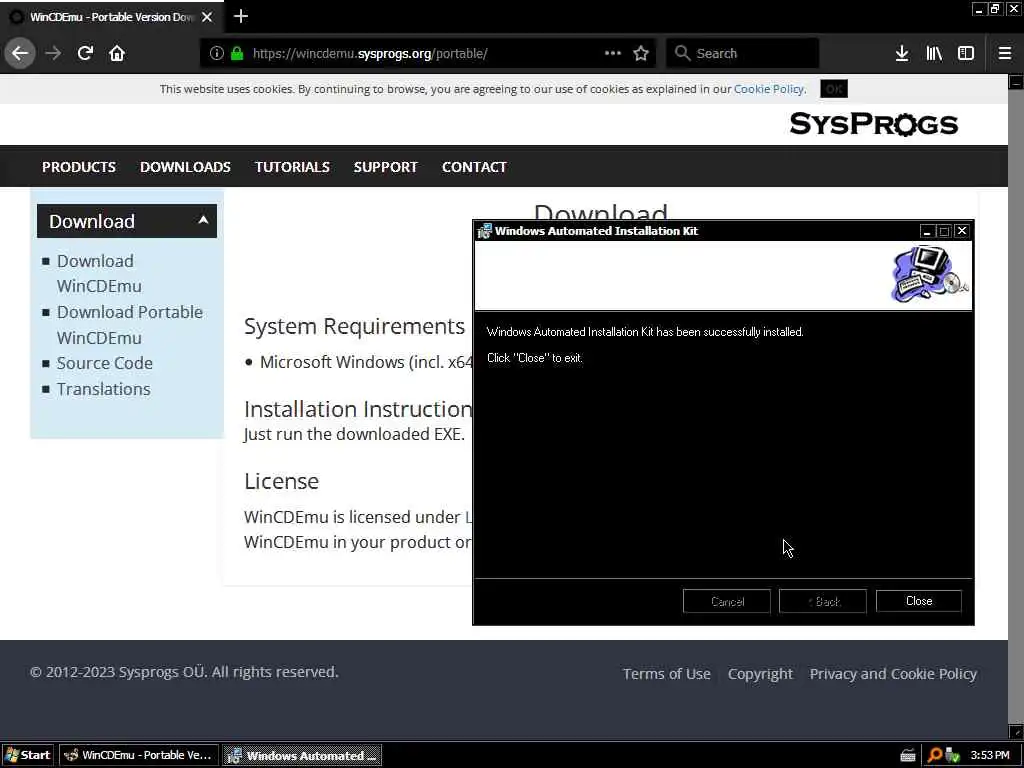Close the installer via title bar X
This screenshot has height=768, width=1024.
[962, 231]
